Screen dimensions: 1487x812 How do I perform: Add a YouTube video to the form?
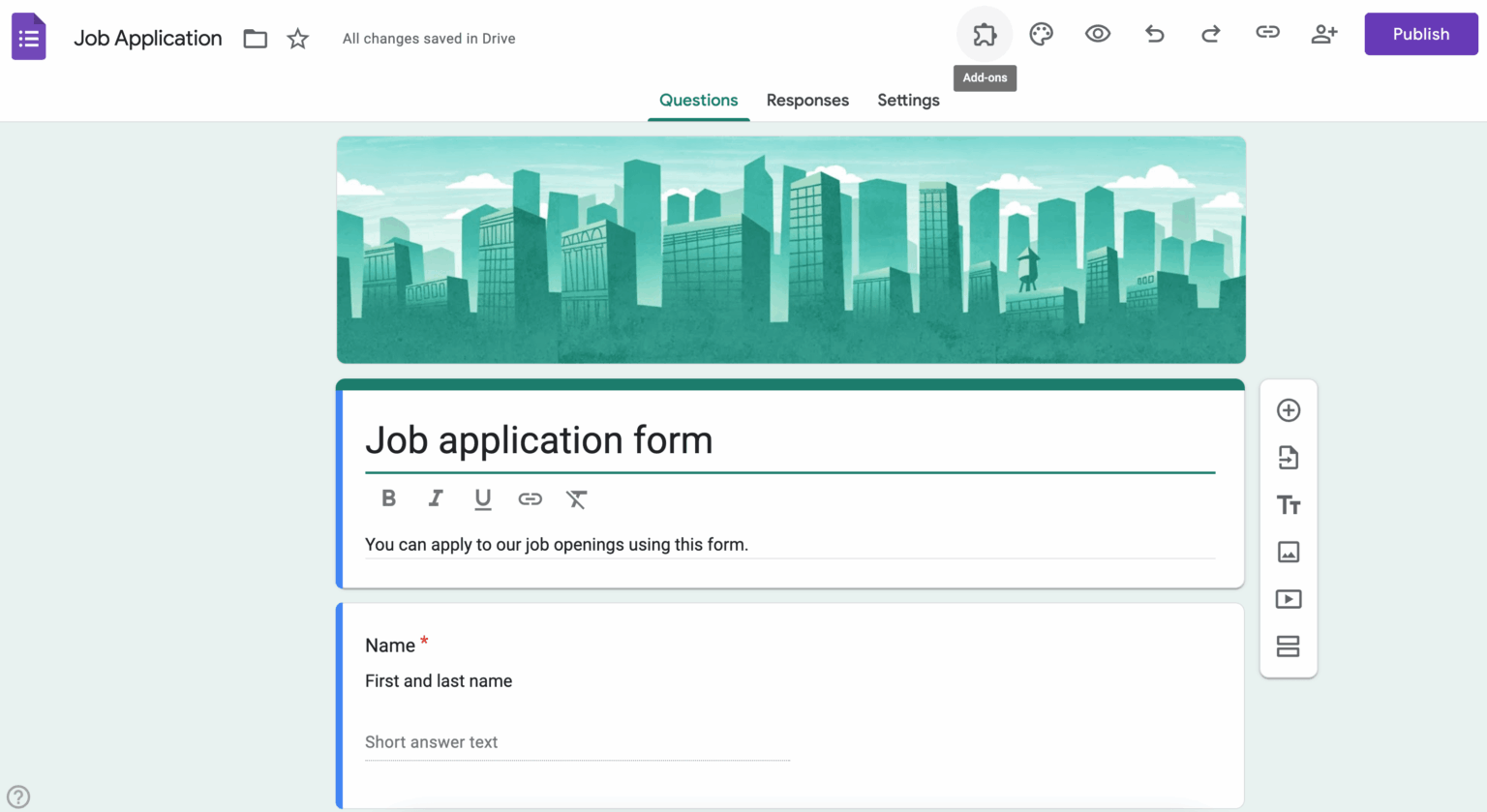[1289, 599]
